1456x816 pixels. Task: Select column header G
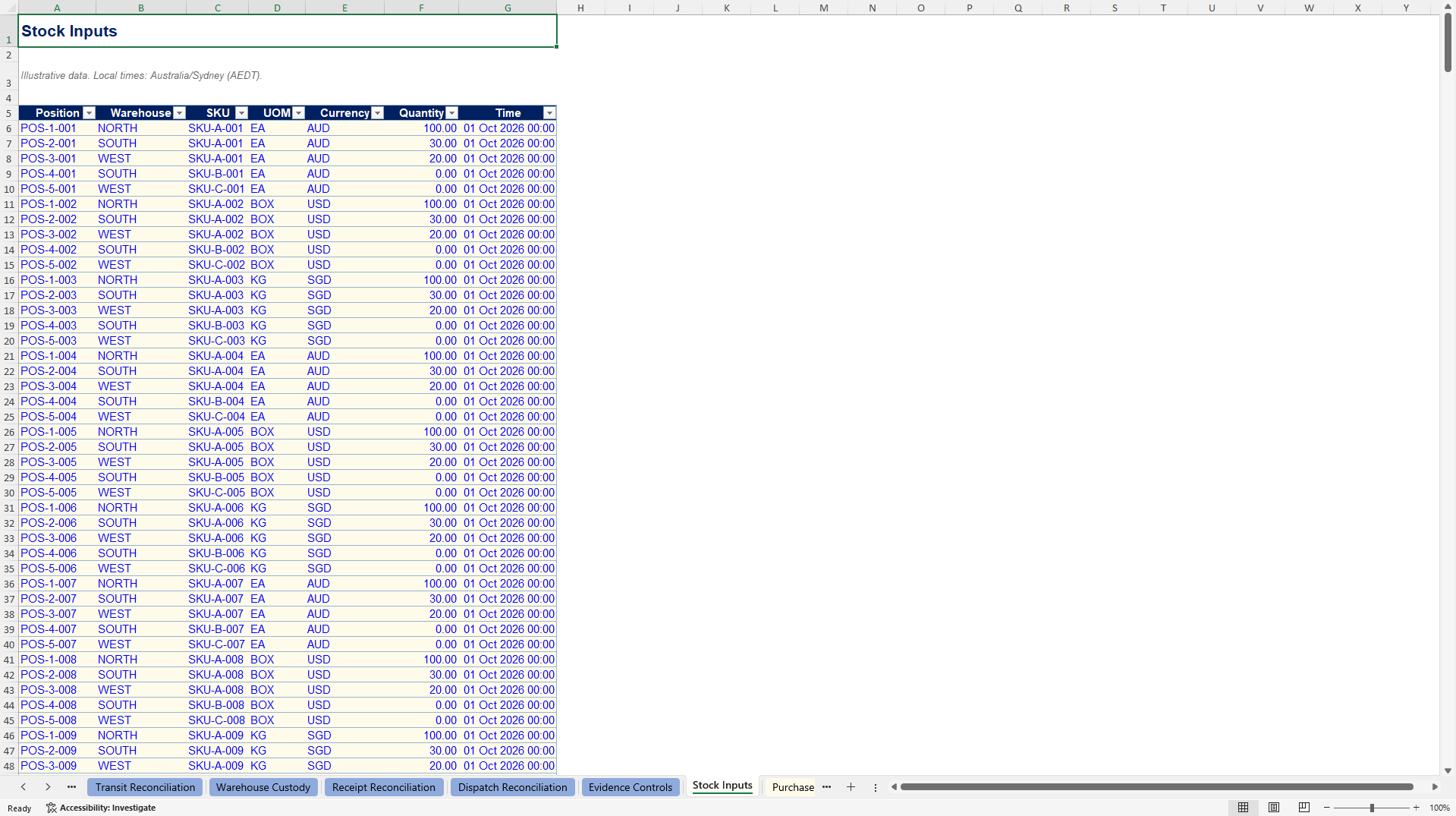tap(508, 8)
